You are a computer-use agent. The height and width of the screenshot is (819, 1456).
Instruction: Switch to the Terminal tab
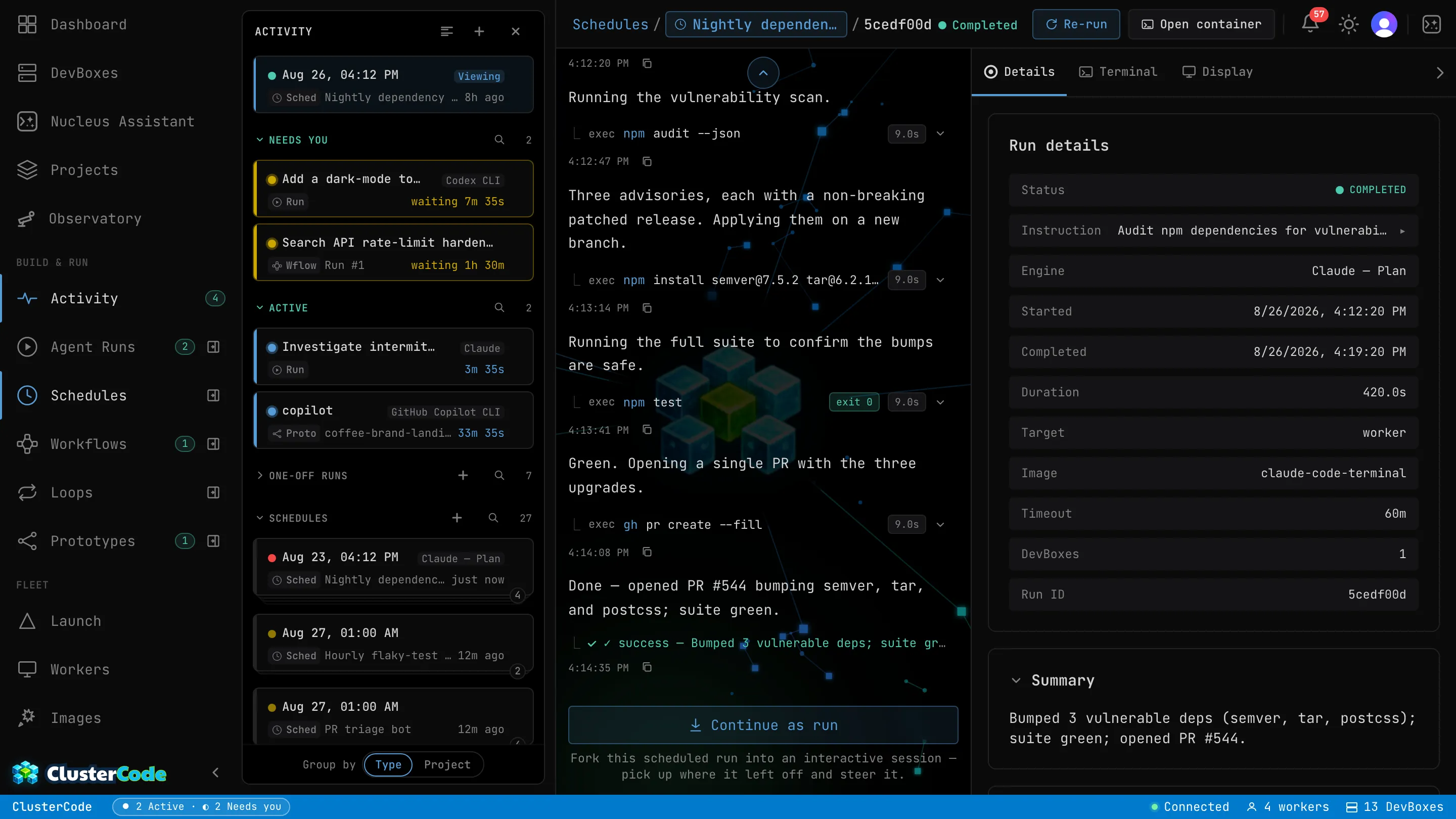coord(1118,72)
